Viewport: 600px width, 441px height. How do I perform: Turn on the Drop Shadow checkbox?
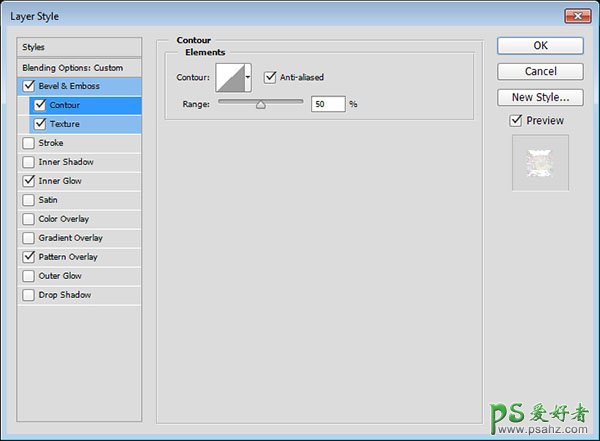click(28, 295)
